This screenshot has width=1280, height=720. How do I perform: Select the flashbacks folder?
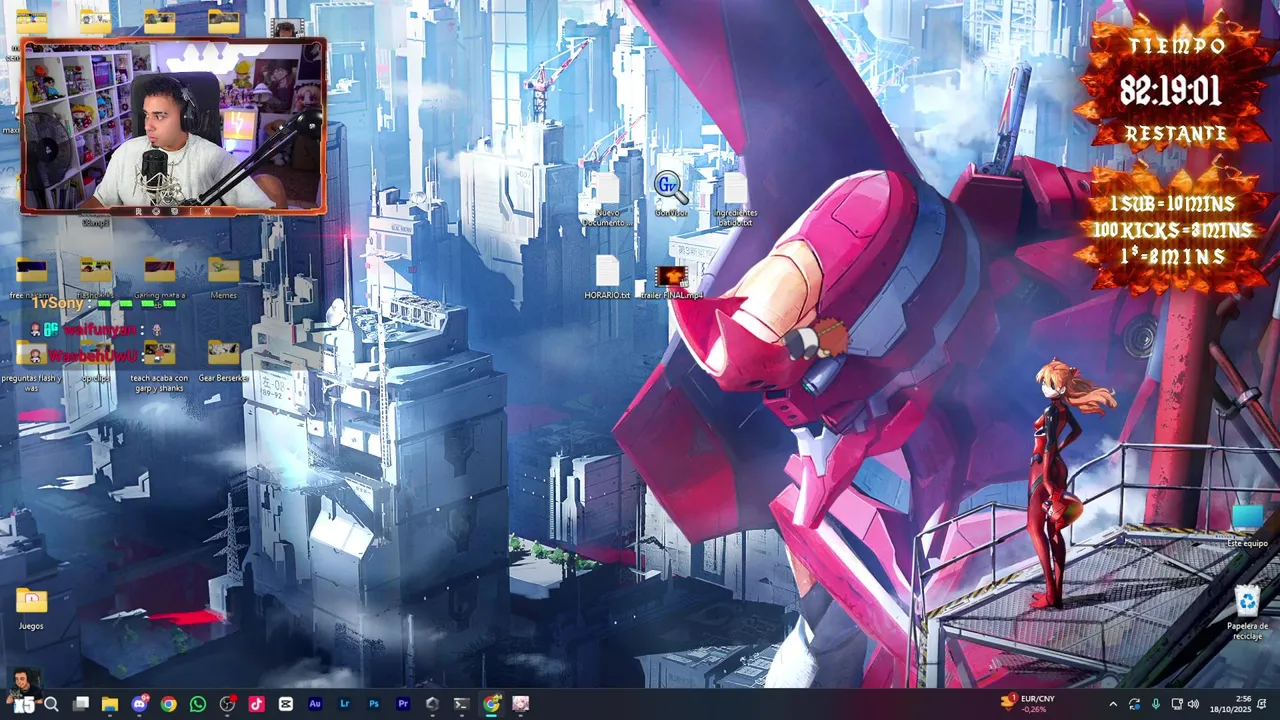point(95,278)
